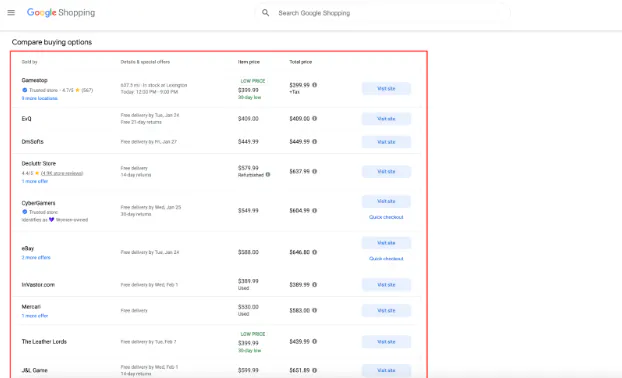The height and width of the screenshot is (378, 622).
Task: Click the $637.99 total price
Action: 299,171
